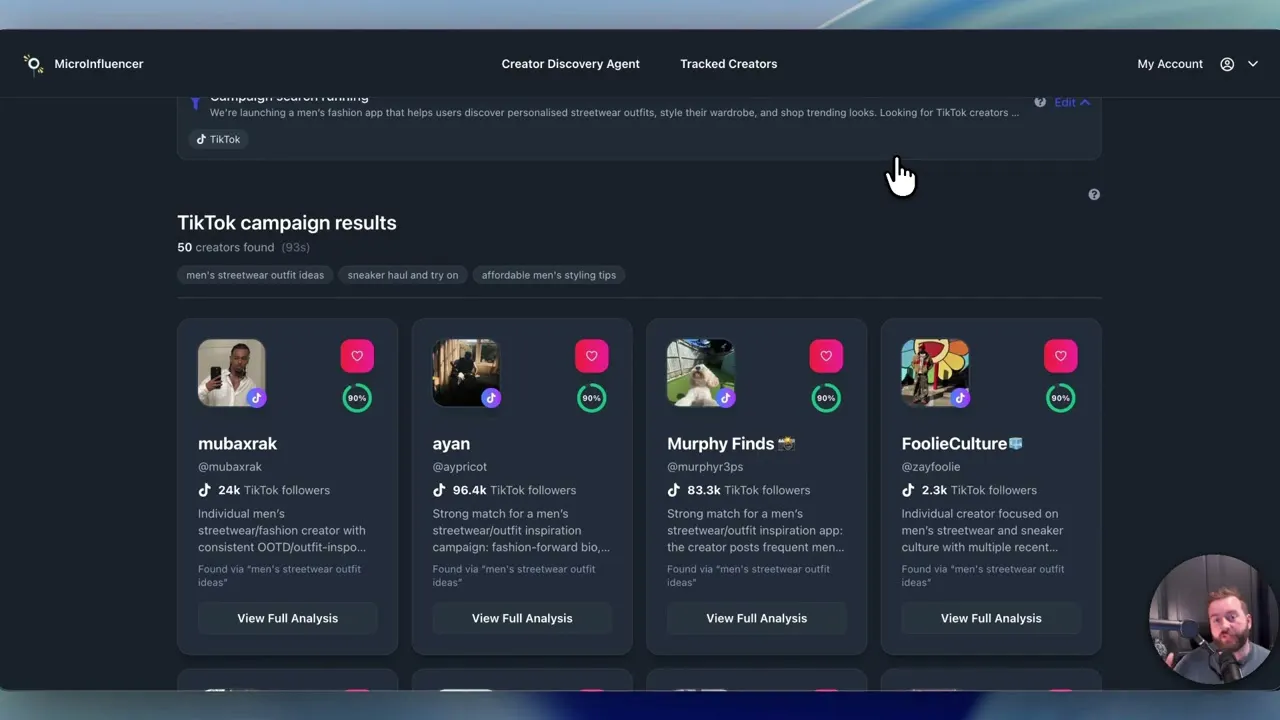Click the ayan creator name
The width and height of the screenshot is (1280, 720).
click(451, 444)
